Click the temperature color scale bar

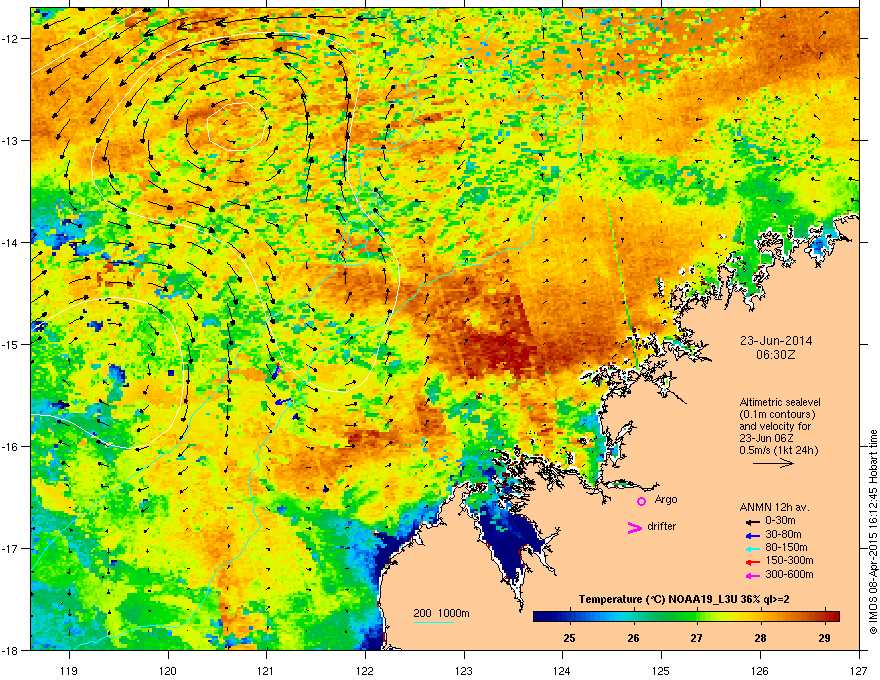686,616
